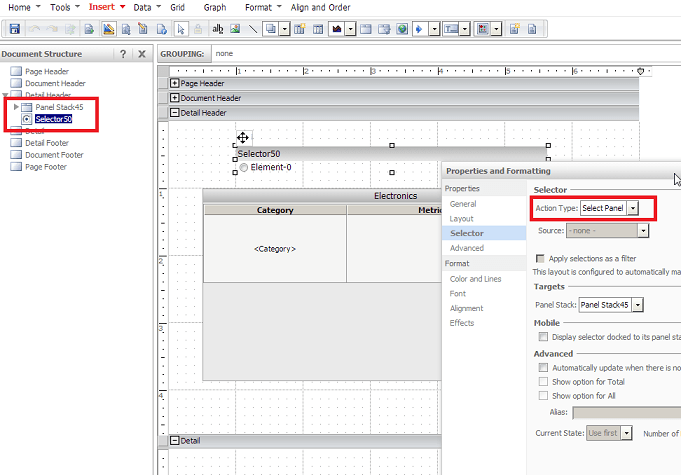Click the blue arrow selector icon
This screenshot has width=681, height=475.
(420, 29)
